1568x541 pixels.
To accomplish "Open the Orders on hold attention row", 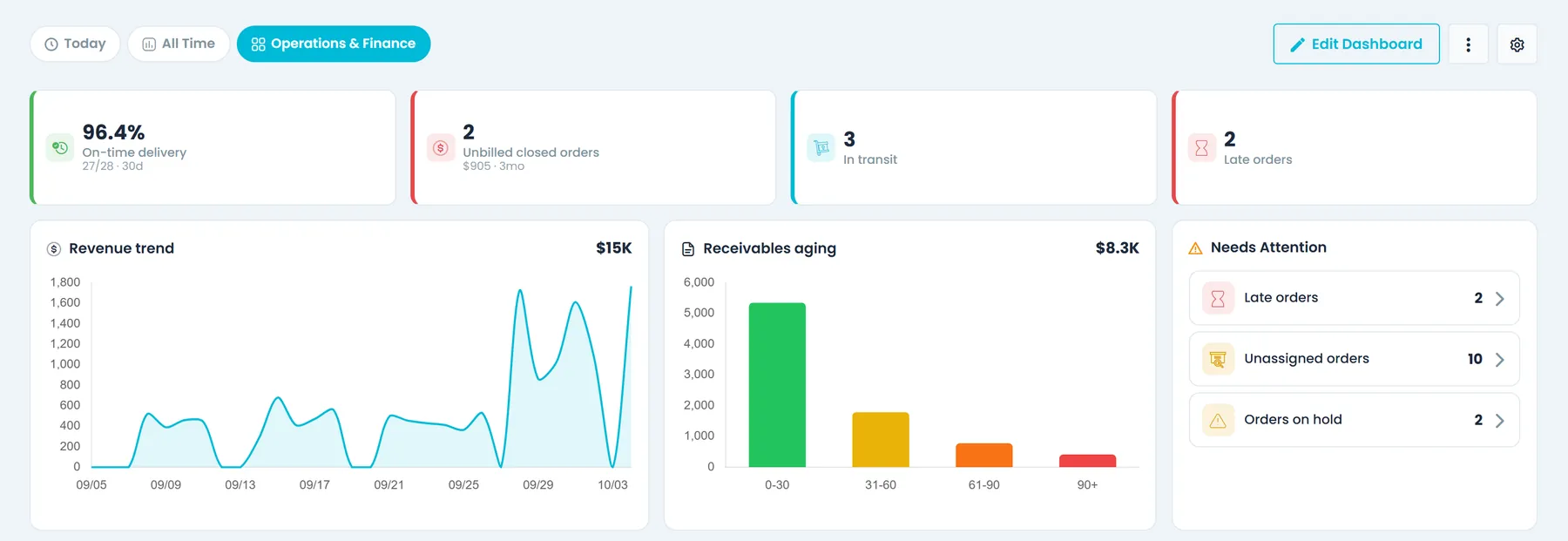I will coord(1354,420).
